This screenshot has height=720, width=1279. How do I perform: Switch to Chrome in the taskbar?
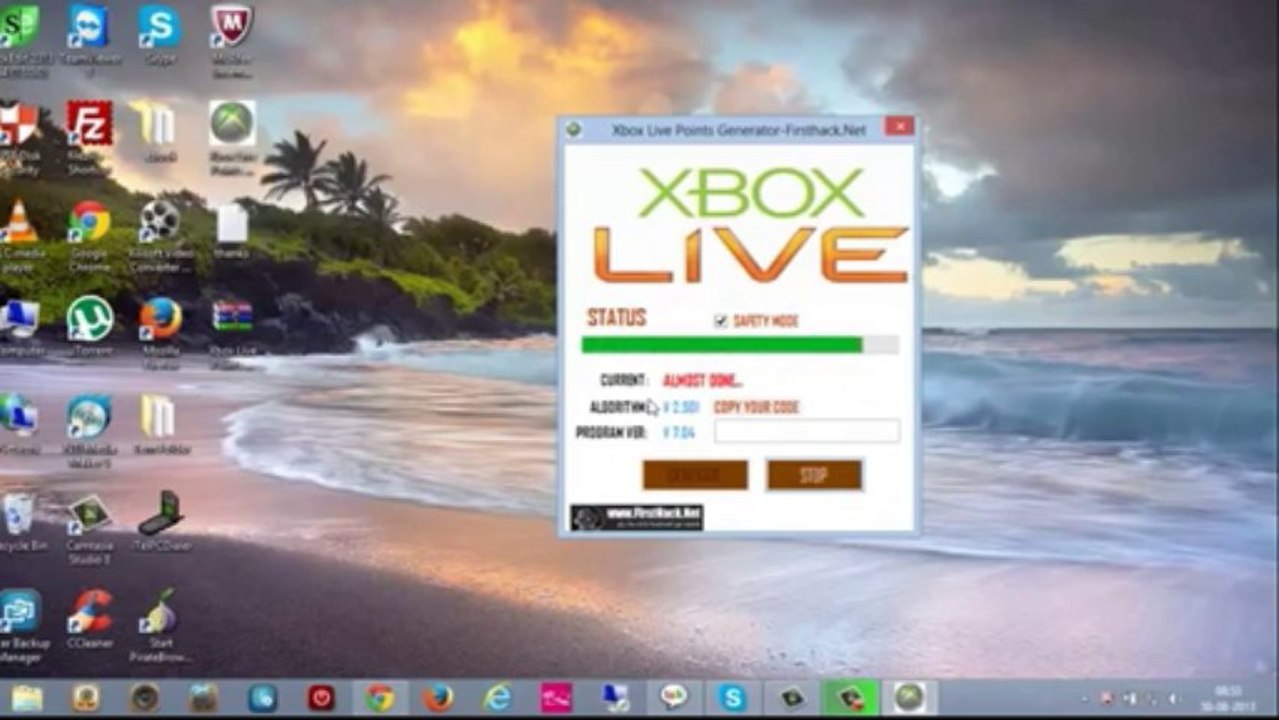(x=380, y=697)
